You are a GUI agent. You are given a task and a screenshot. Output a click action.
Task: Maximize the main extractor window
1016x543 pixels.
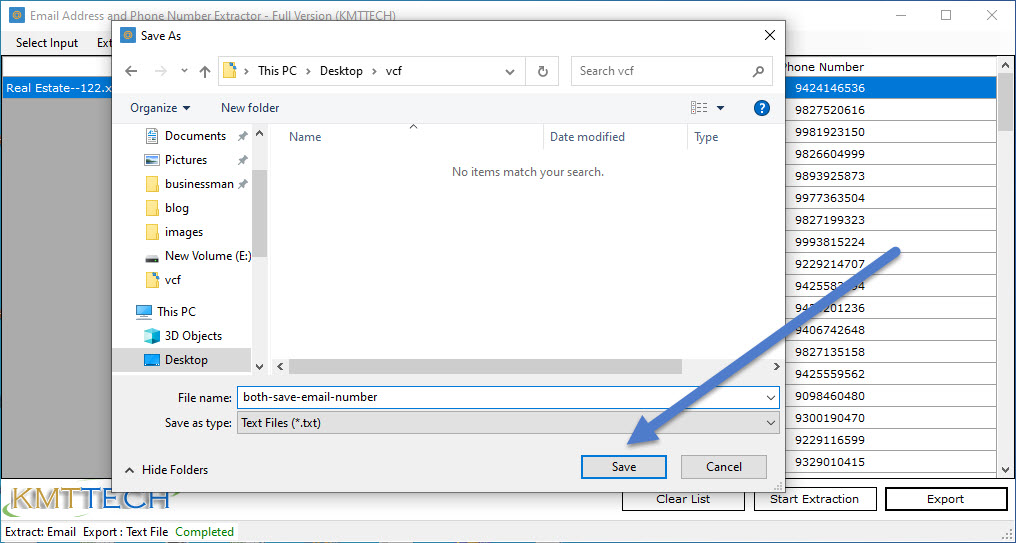pyautogui.click(x=946, y=15)
